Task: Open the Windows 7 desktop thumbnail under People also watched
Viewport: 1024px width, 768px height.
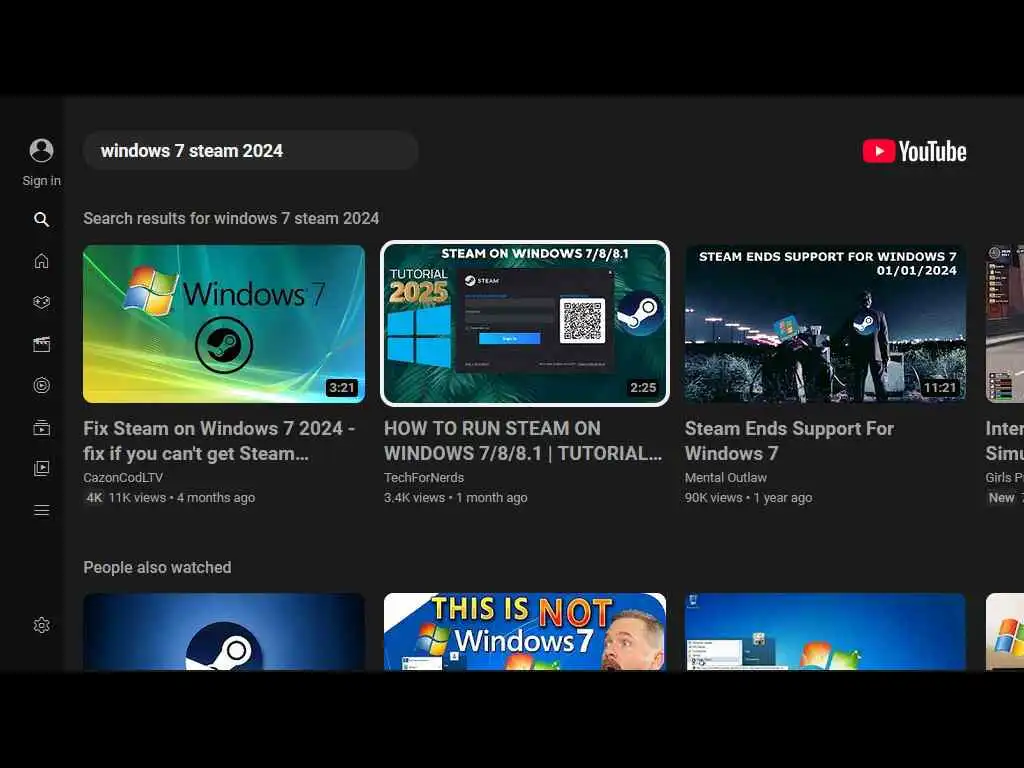Action: click(825, 632)
